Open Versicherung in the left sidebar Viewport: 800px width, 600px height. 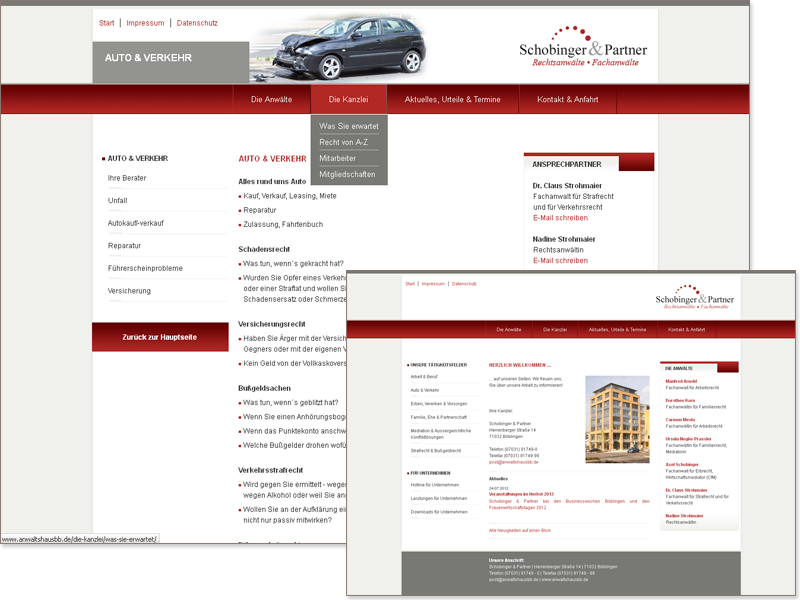[129, 291]
